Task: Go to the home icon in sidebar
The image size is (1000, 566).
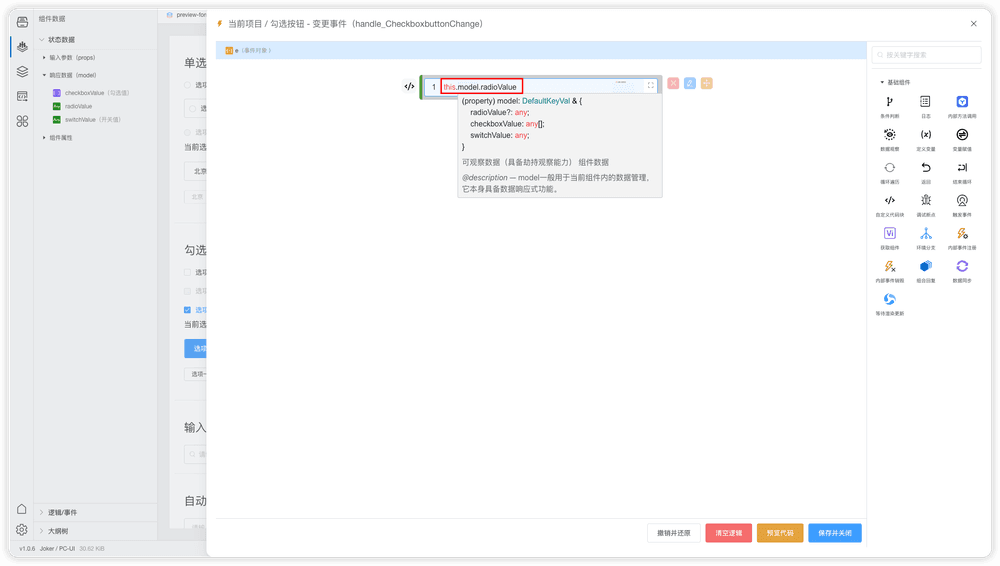Action: [x=22, y=509]
